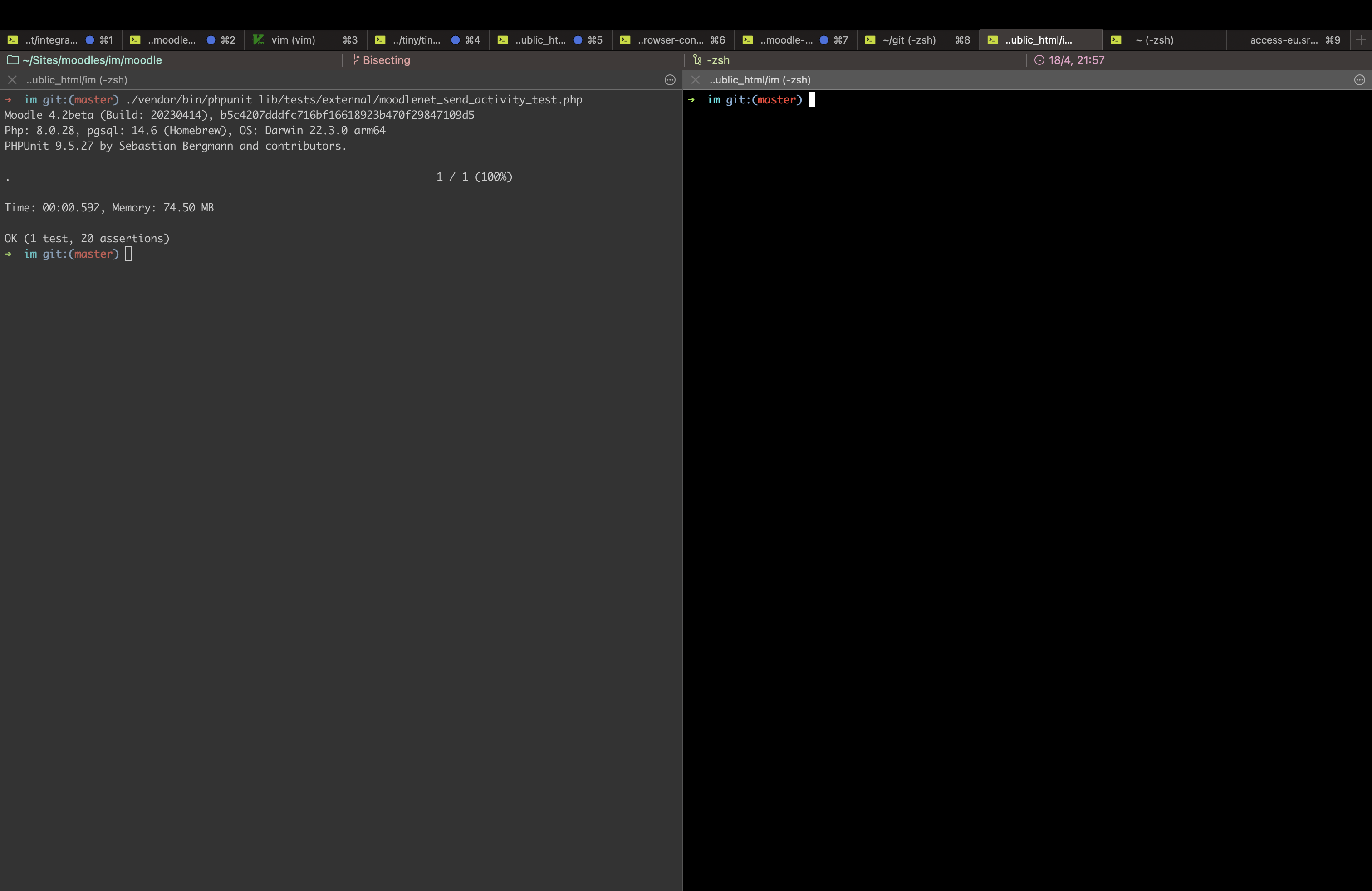Click blue activity dot on ..ublic_ht... tab
The height and width of the screenshot is (891, 1372).
[578, 40]
